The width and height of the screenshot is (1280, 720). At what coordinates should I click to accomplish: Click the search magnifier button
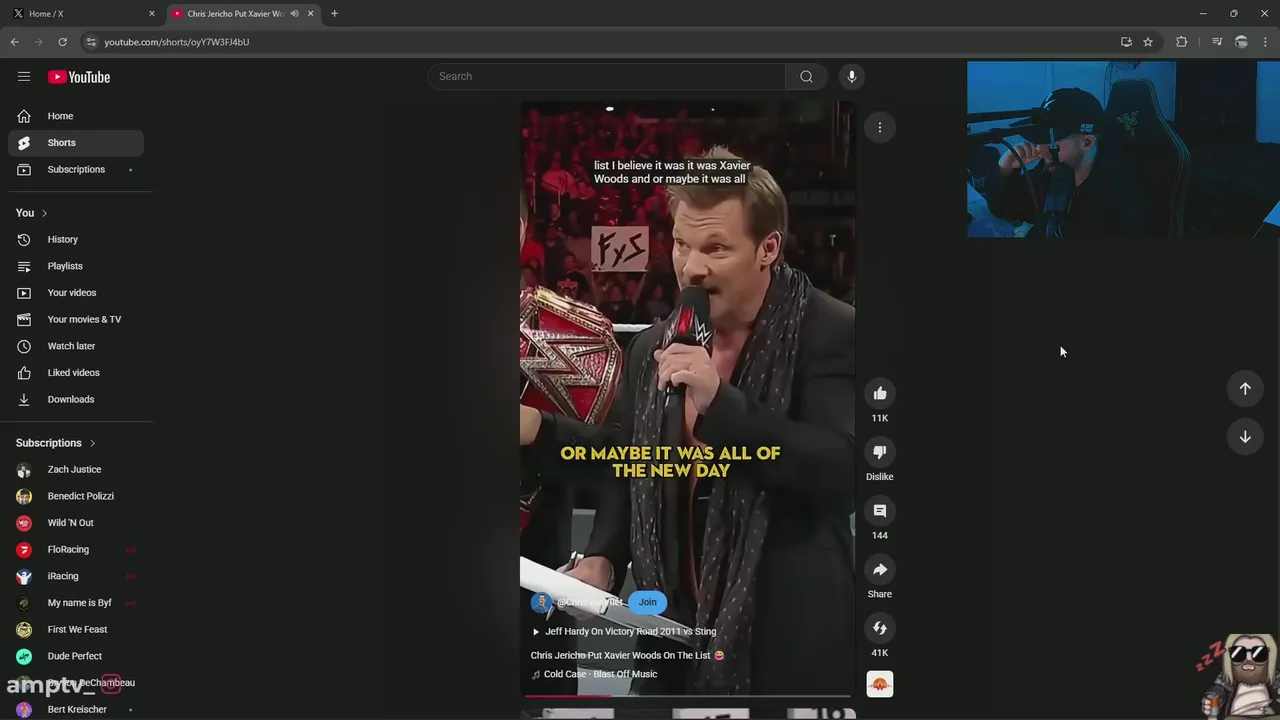click(x=806, y=76)
